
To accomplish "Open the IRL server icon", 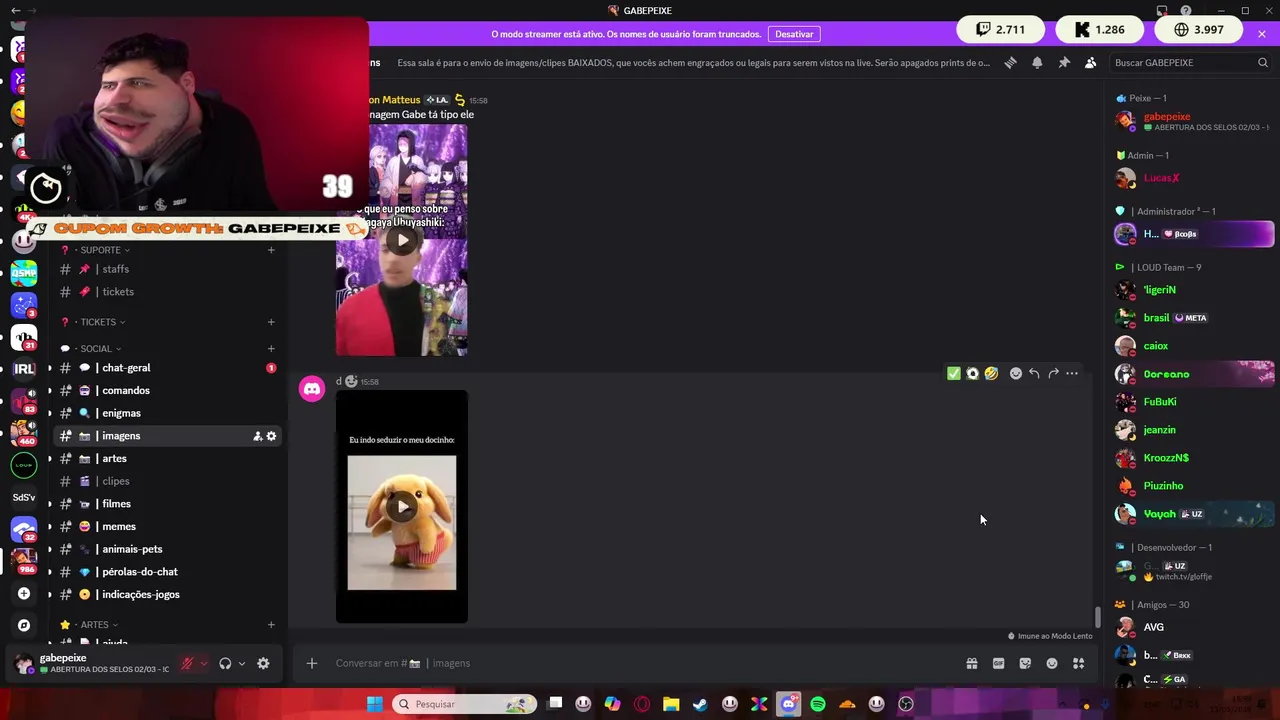I will (24, 368).
